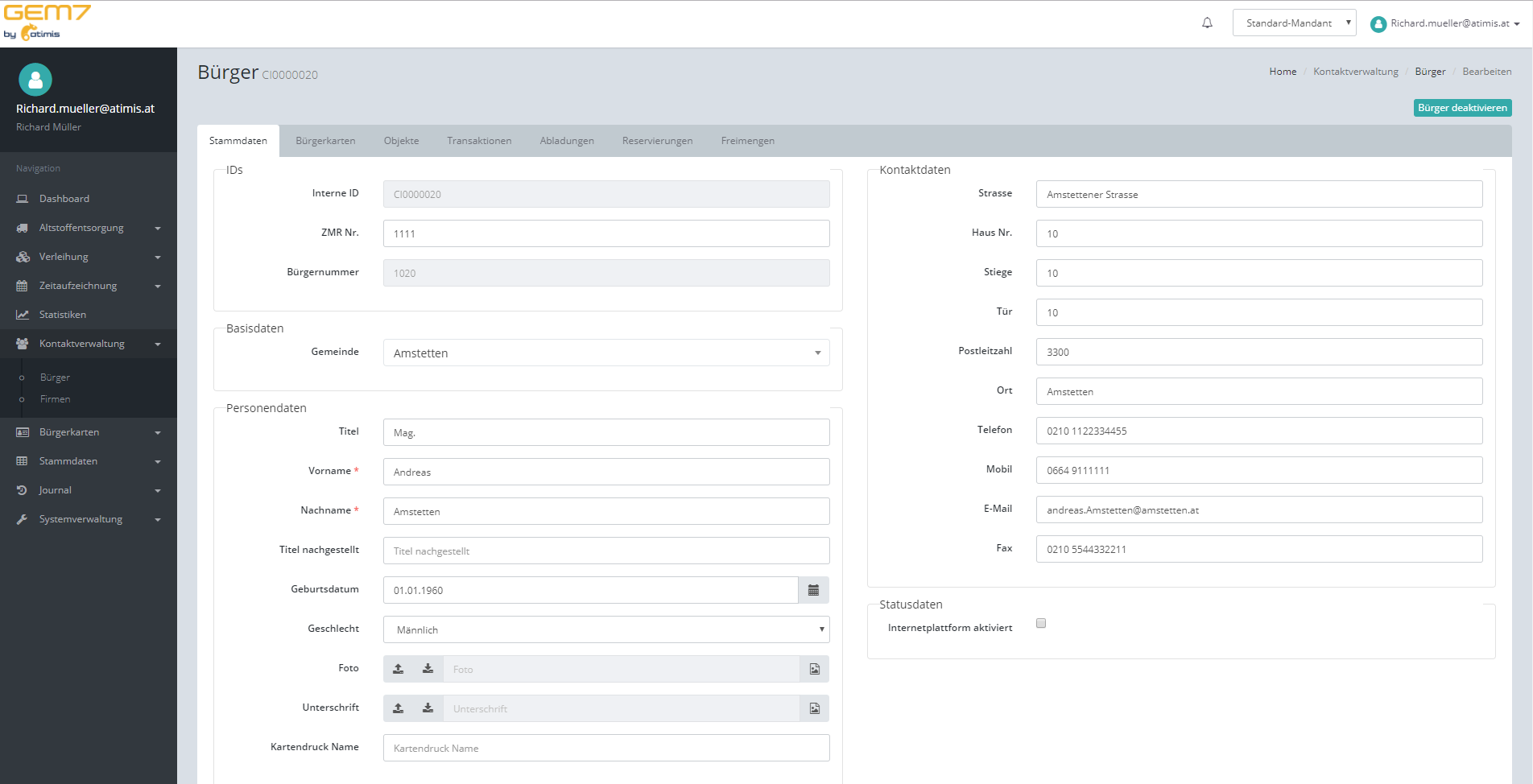This screenshot has width=1533, height=784.
Task: Click the sidebar profile avatar
Action: tap(35, 80)
